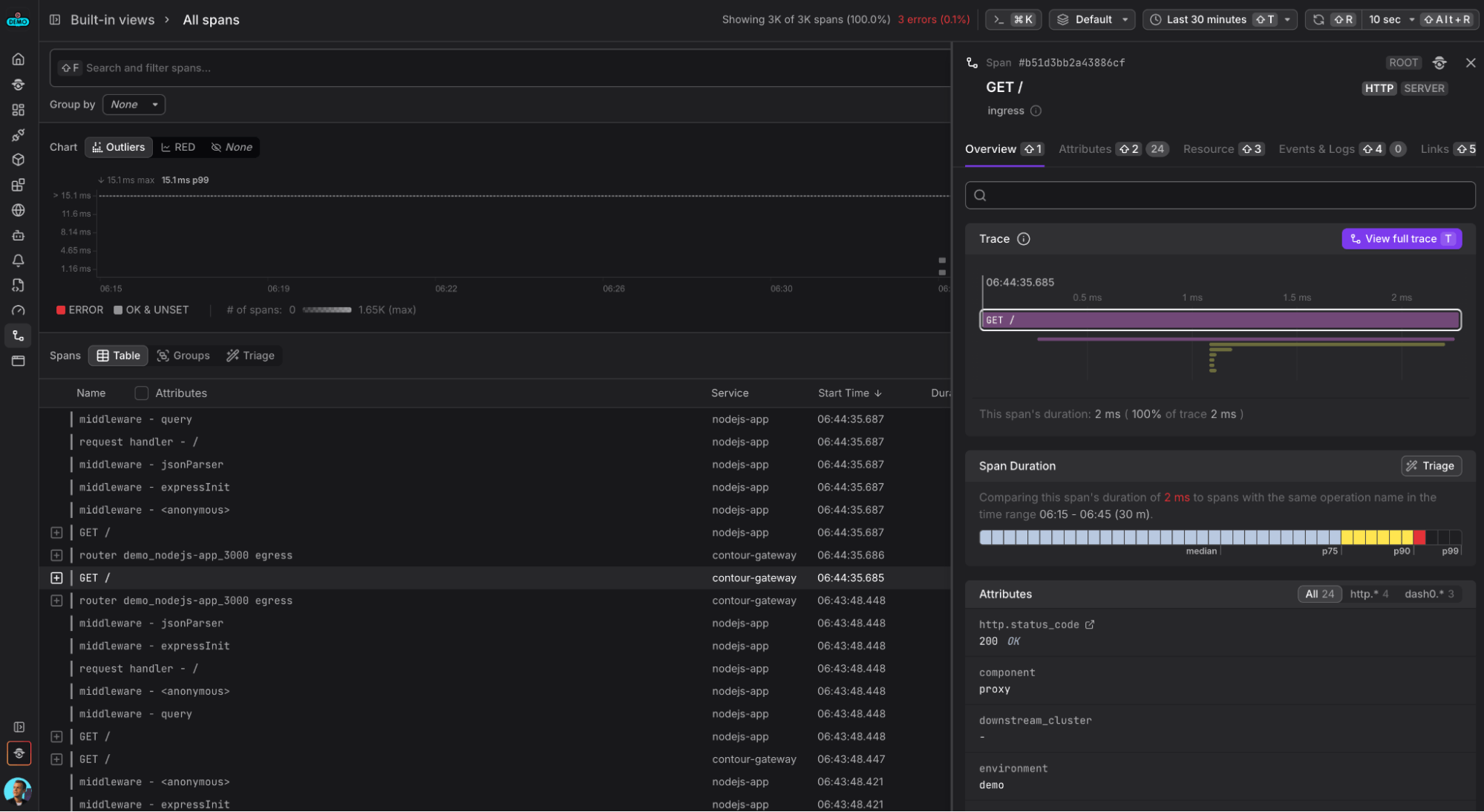Click the refresh icon in top toolbar
Image resolution: width=1484 pixels, height=812 pixels.
click(1318, 20)
